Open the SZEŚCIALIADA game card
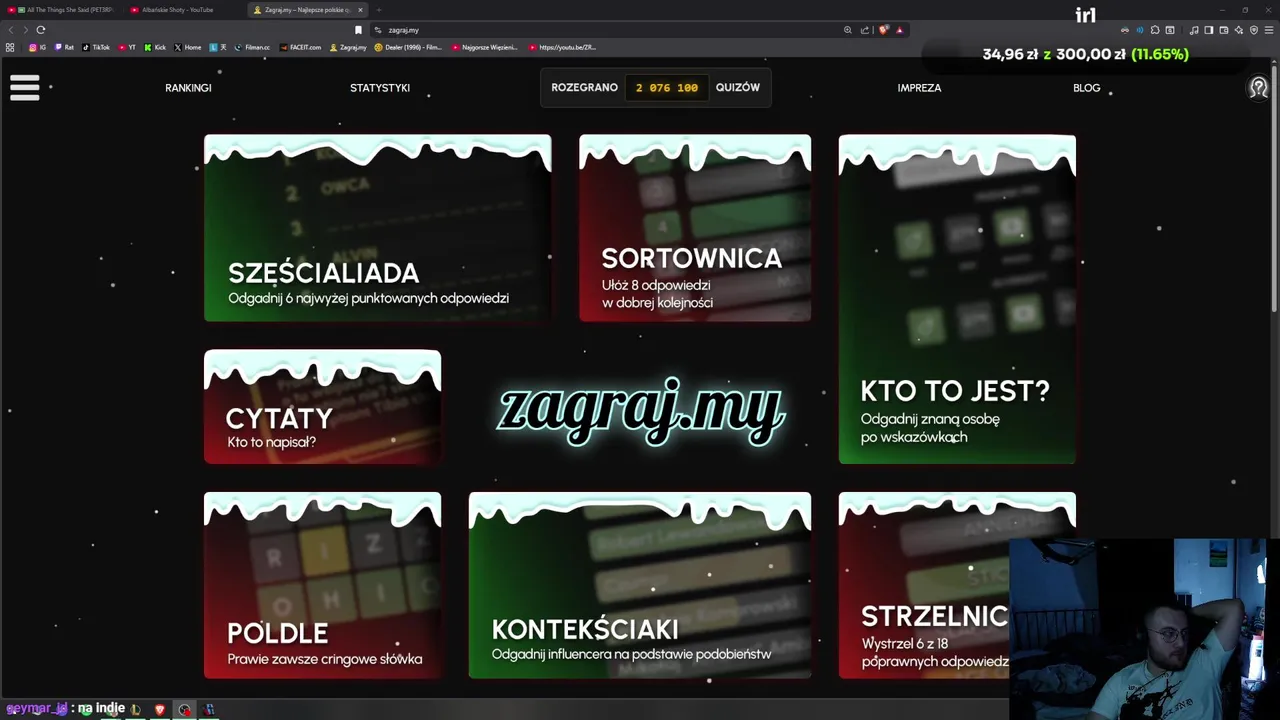The height and width of the screenshot is (720, 1280). [x=377, y=228]
